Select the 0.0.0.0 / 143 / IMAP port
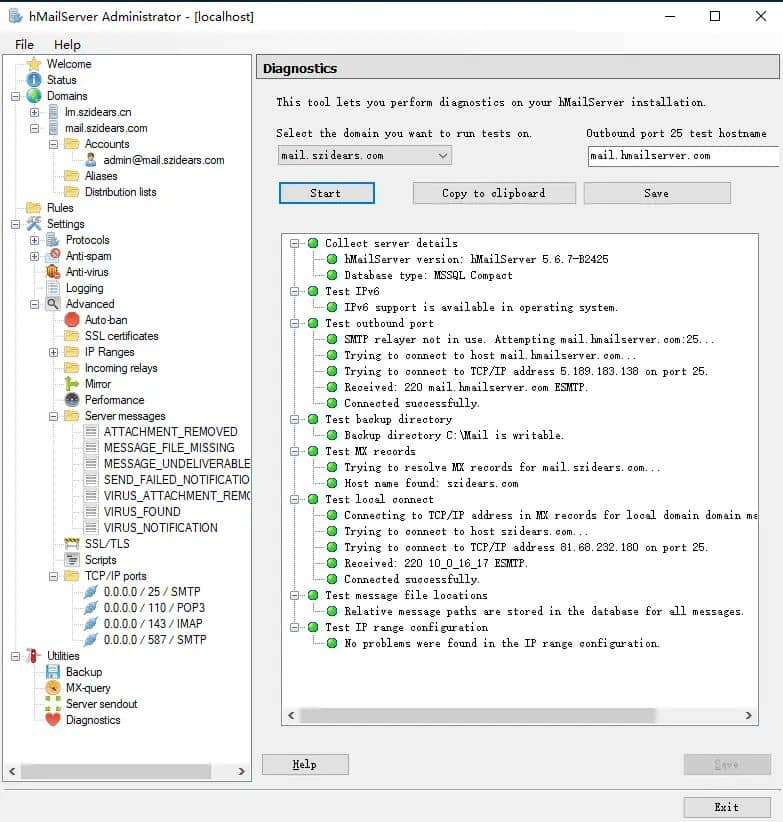 click(153, 624)
